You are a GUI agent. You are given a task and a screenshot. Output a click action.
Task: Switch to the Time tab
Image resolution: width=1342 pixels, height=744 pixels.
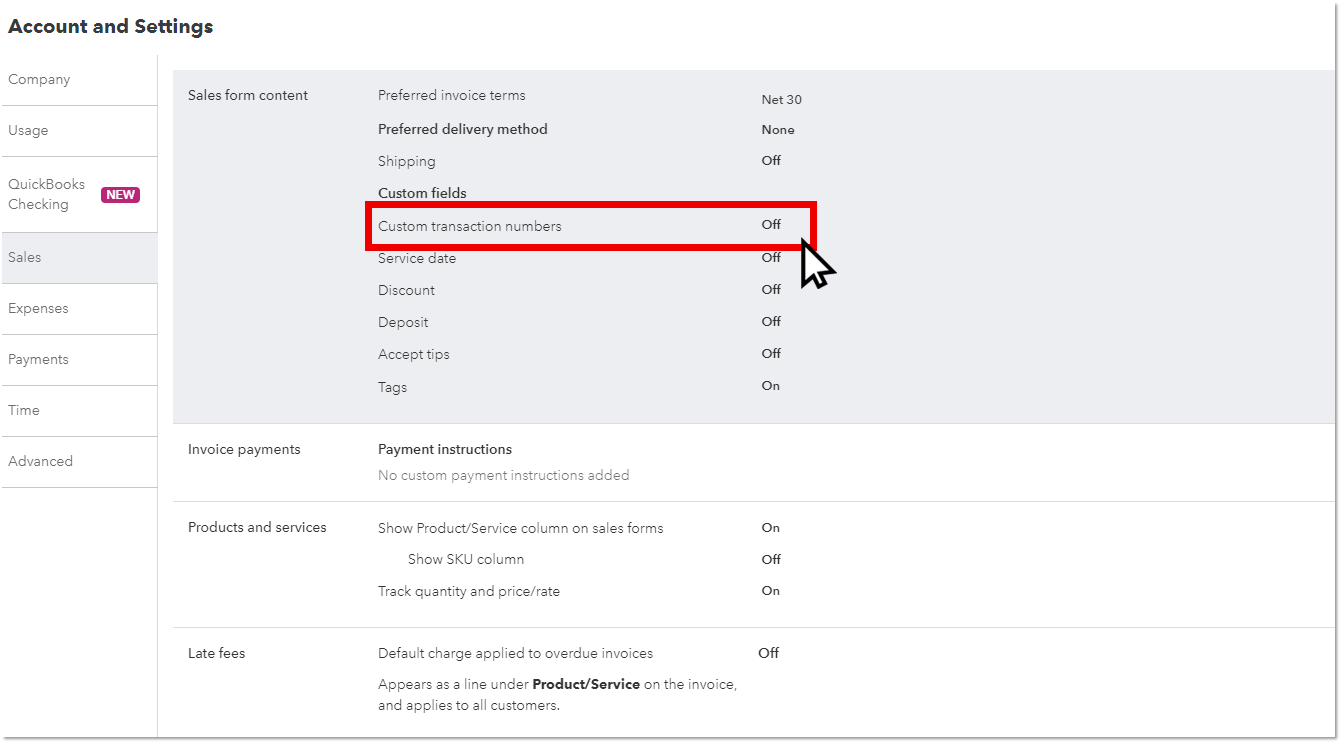click(24, 411)
